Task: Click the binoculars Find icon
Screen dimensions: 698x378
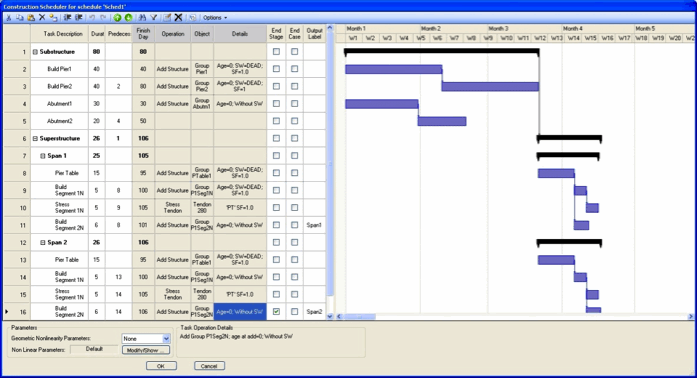Action: (x=142, y=18)
